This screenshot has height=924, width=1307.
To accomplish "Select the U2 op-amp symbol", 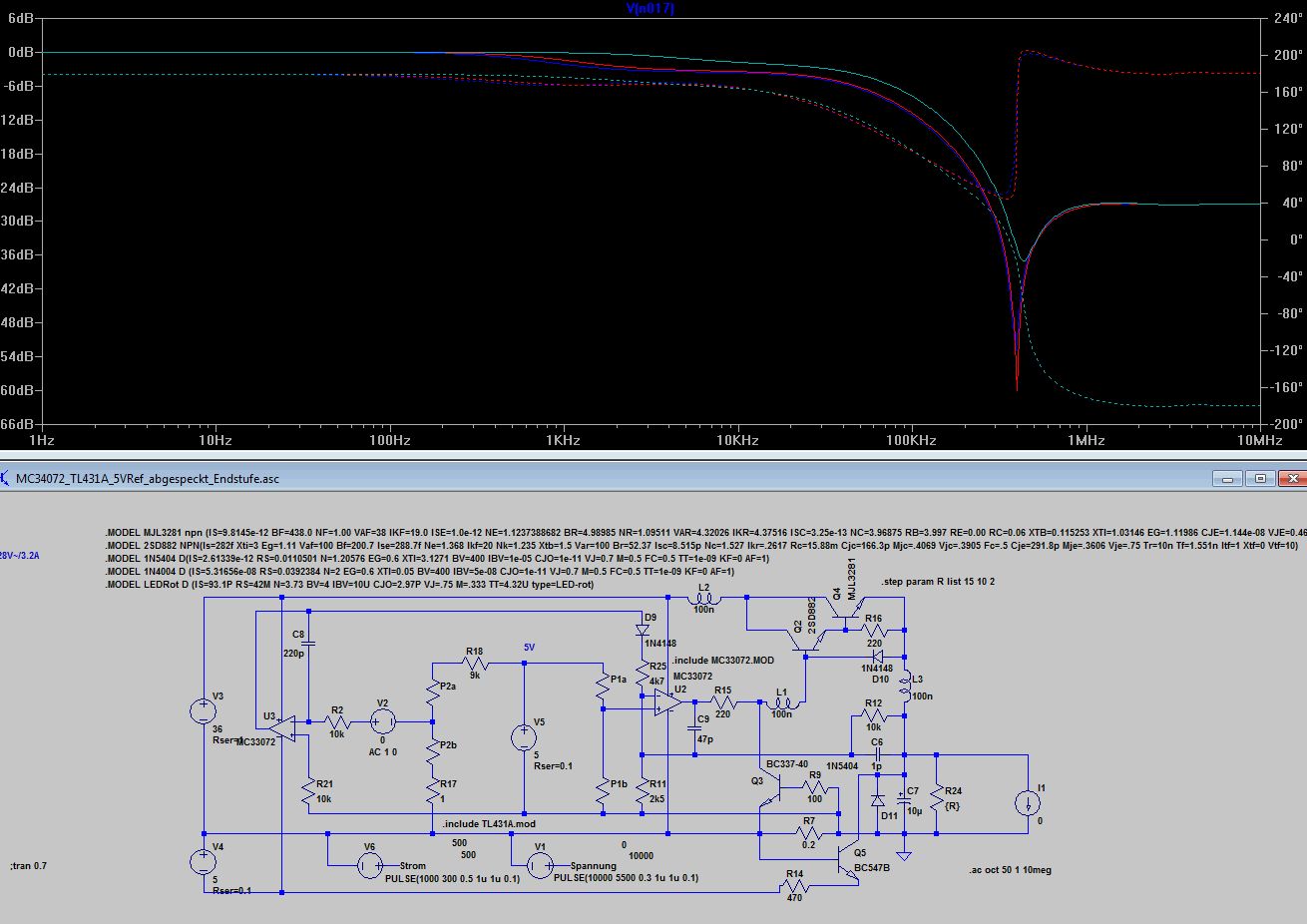I will pyautogui.click(x=667, y=704).
